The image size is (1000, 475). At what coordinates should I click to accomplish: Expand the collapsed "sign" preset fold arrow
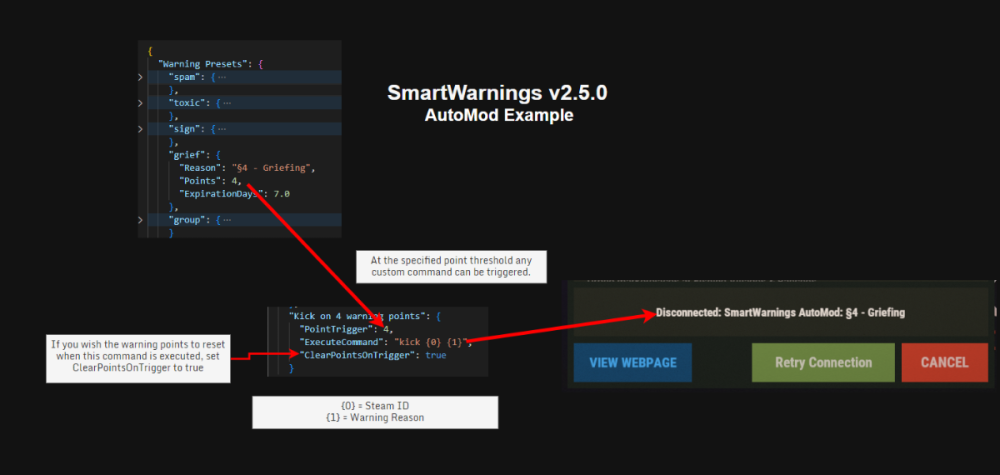141,129
